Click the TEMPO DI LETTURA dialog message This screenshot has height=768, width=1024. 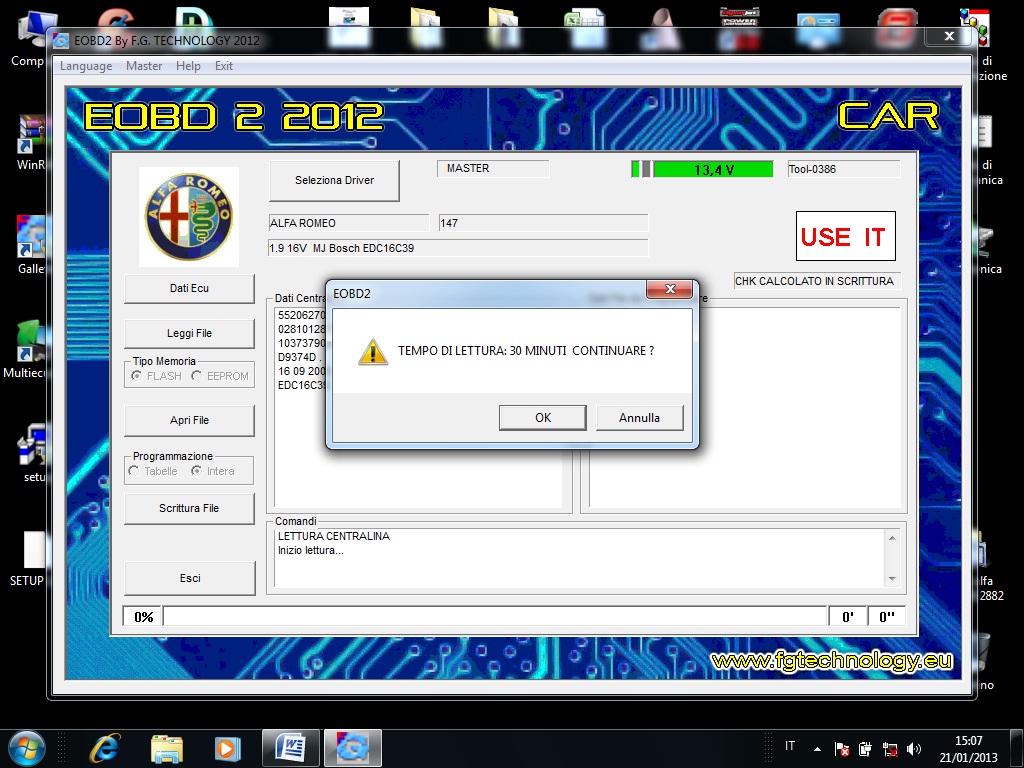[526, 351]
